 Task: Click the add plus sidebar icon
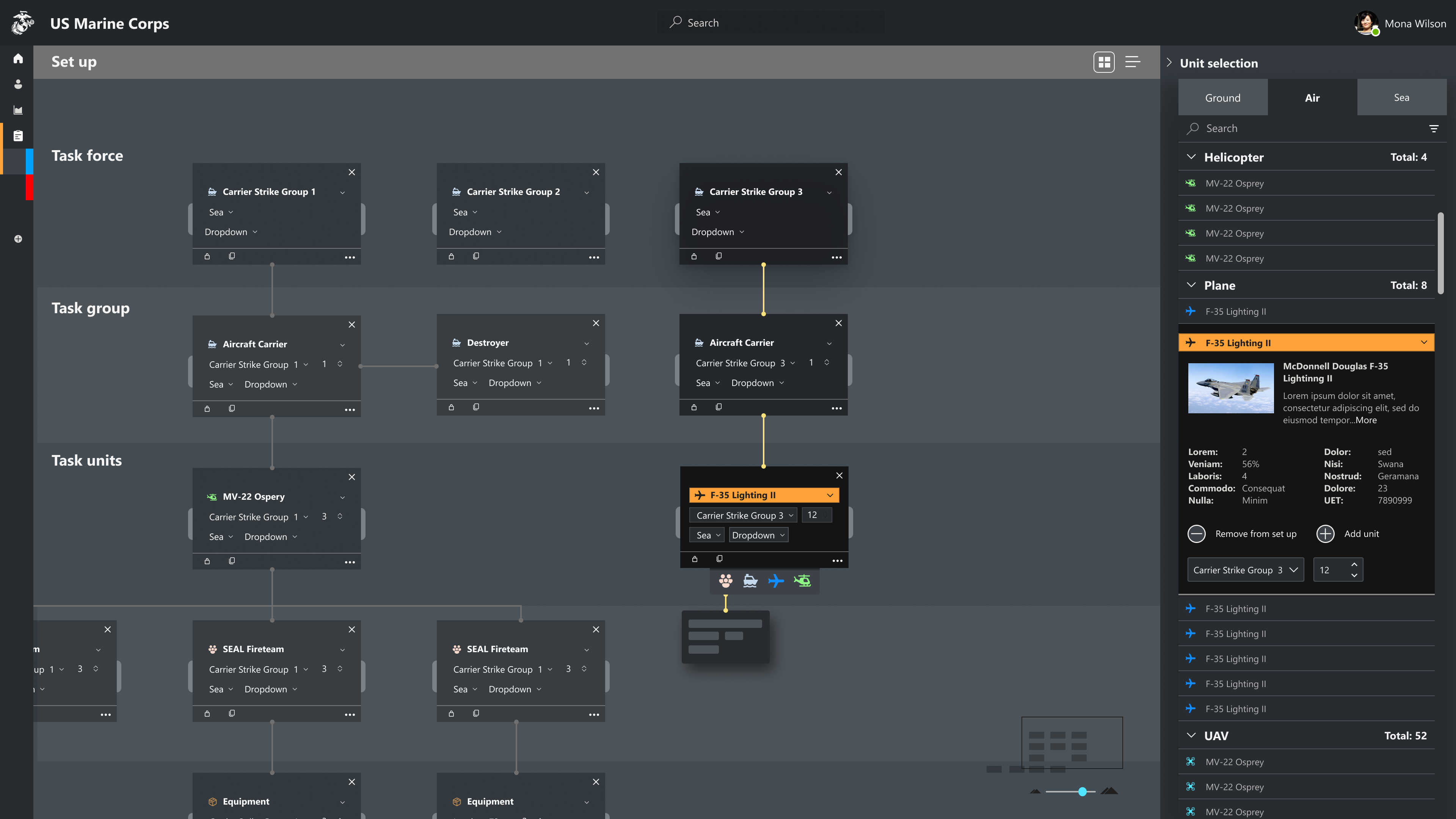18,239
